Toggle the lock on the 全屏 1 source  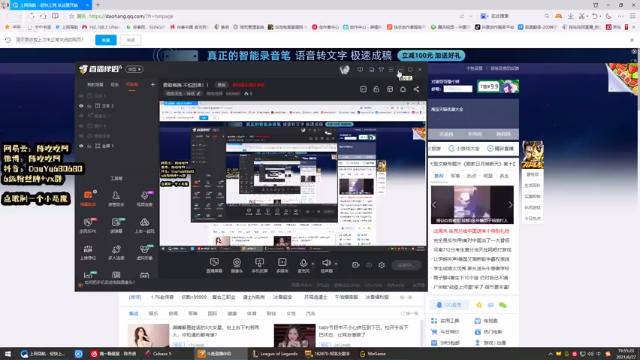click(89, 146)
